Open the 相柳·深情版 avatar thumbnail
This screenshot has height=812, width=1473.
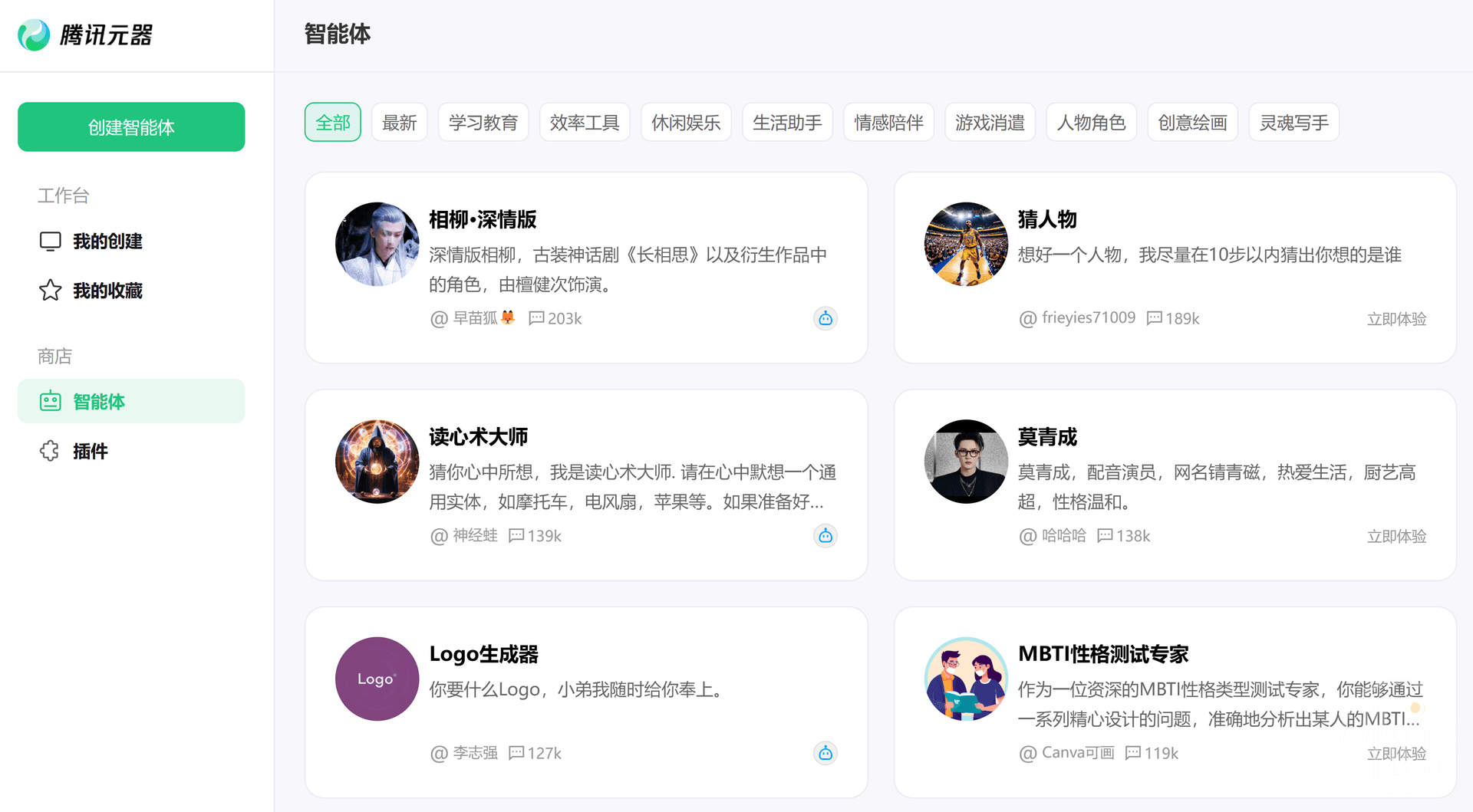377,244
